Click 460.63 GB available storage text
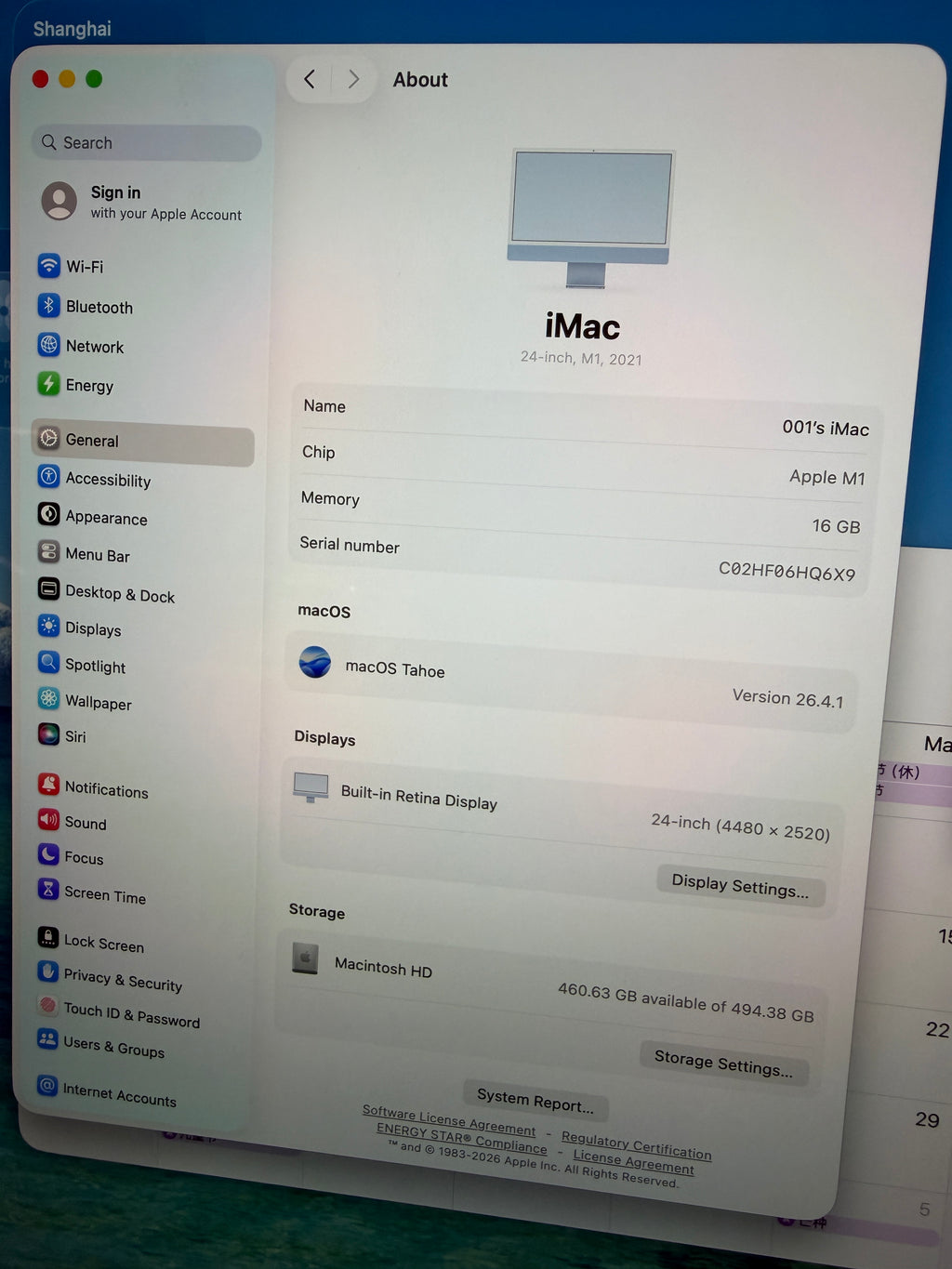The height and width of the screenshot is (1269, 952). pos(685,1002)
